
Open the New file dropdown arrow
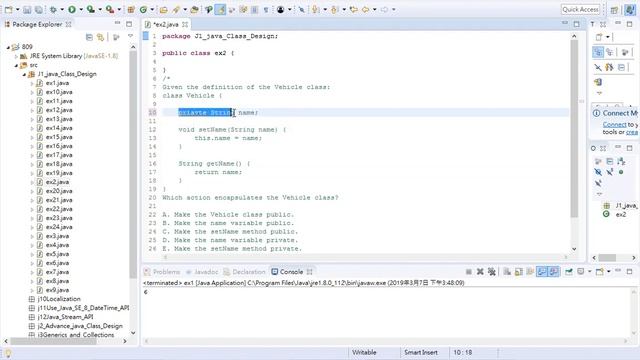pyautogui.click(x=18, y=9)
